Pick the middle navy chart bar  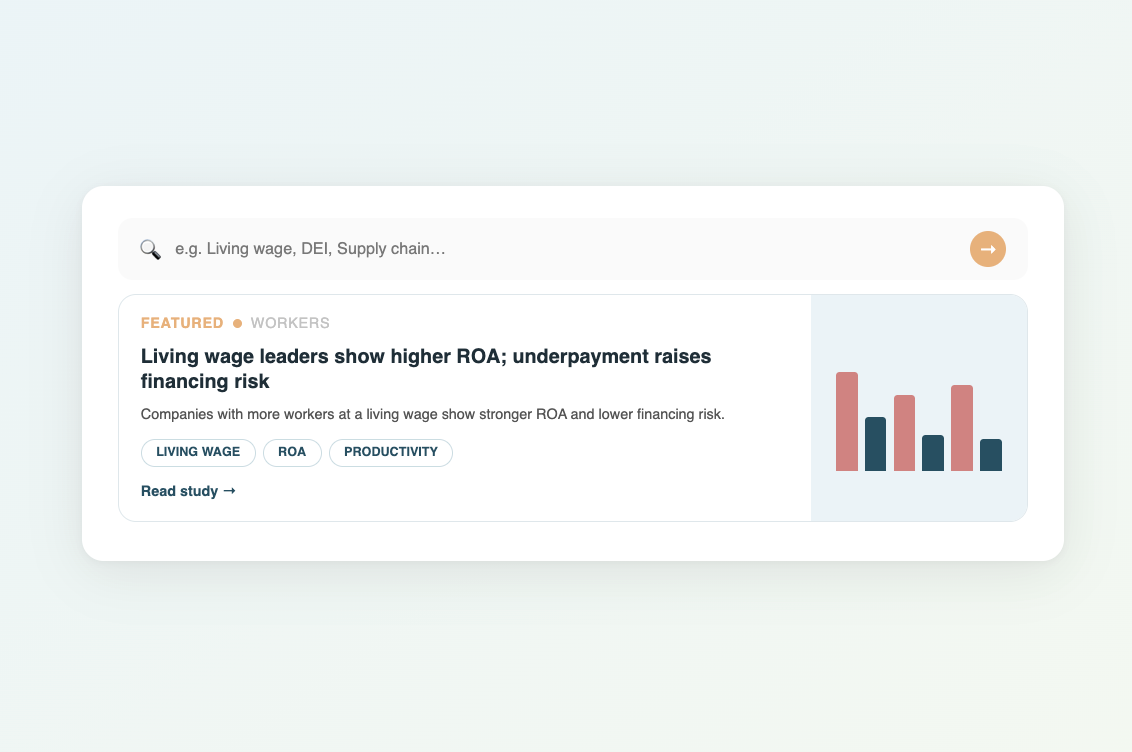(933, 453)
